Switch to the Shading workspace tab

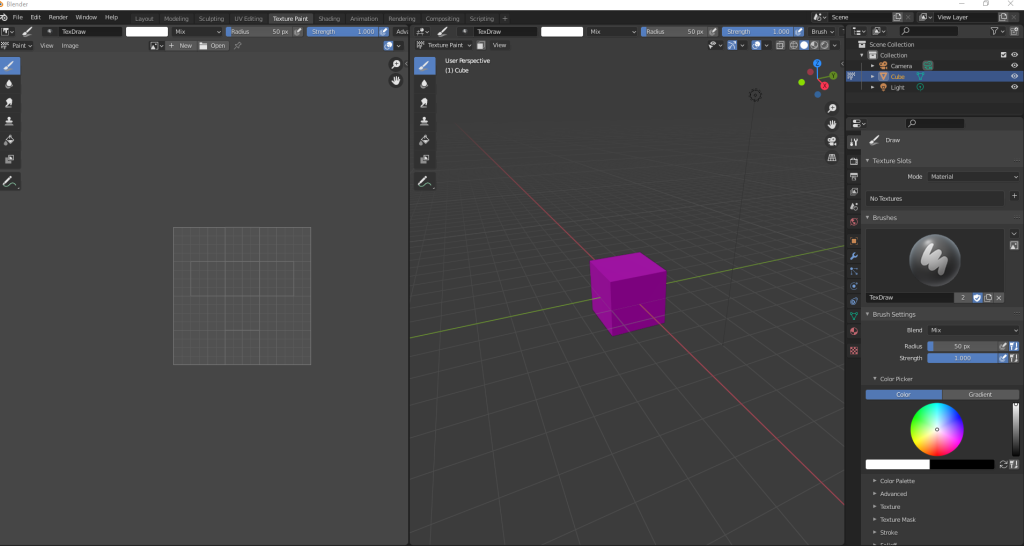(329, 19)
